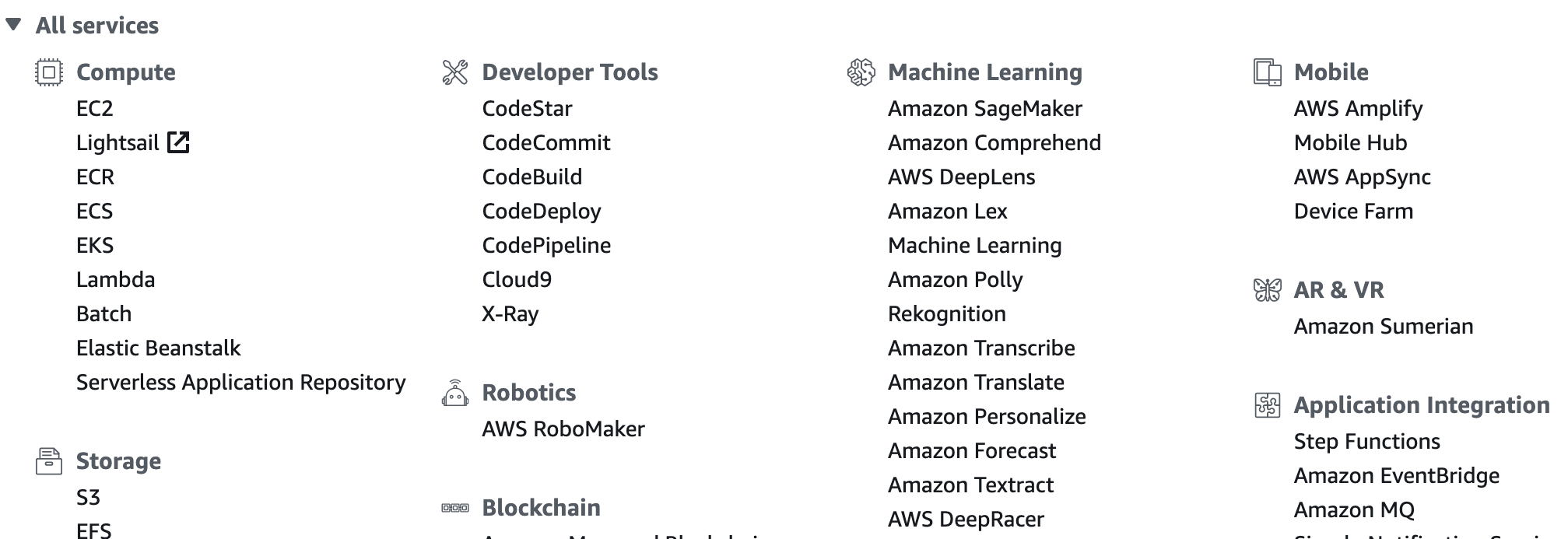Open the S3 storage service
This screenshot has height=539, width=1568.
pos(88,498)
